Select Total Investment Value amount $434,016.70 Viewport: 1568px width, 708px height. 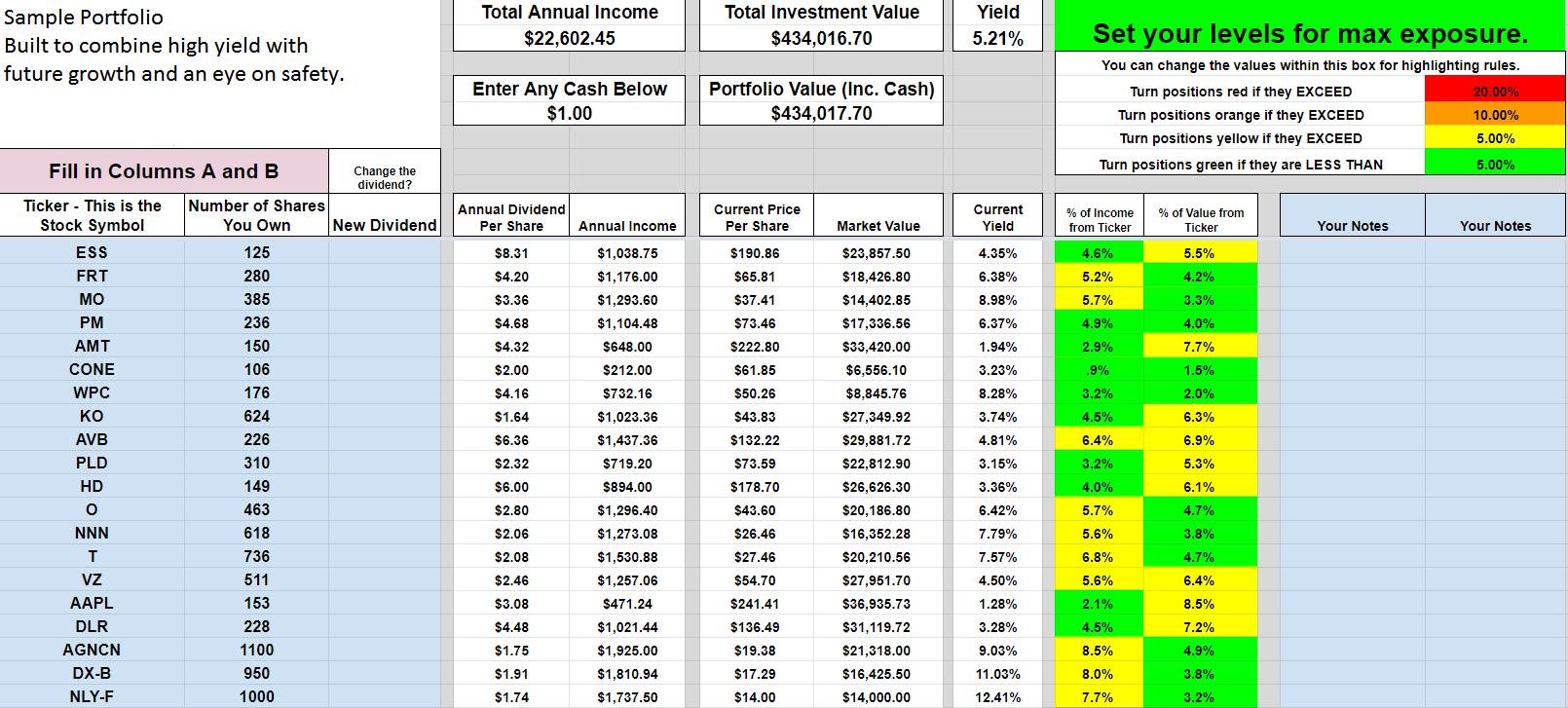[821, 38]
